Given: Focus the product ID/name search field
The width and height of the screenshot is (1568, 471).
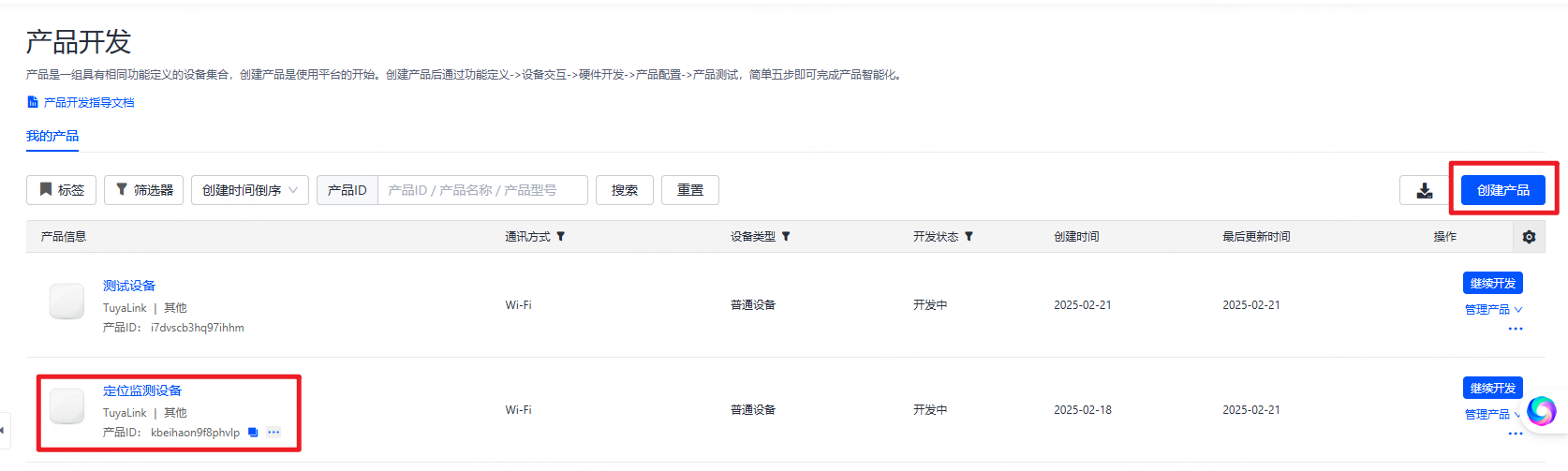Looking at the screenshot, I should pyautogui.click(x=482, y=190).
